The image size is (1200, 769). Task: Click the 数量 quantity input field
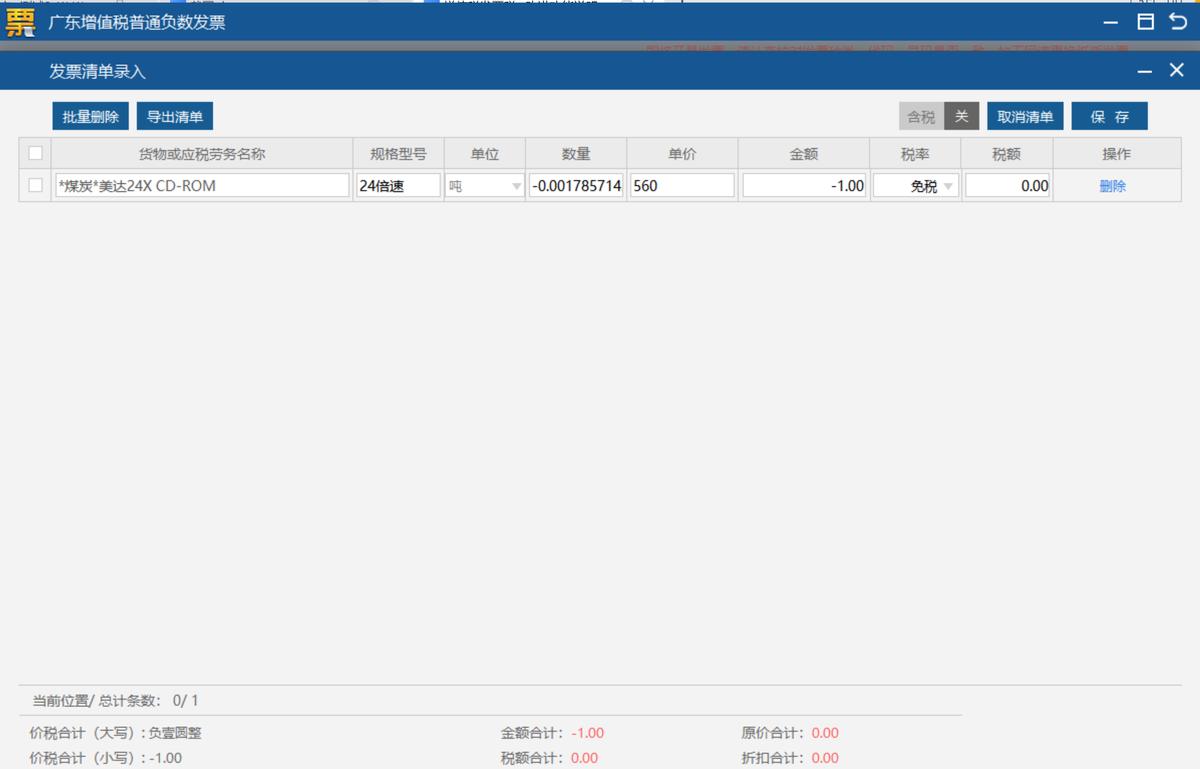[577, 185]
